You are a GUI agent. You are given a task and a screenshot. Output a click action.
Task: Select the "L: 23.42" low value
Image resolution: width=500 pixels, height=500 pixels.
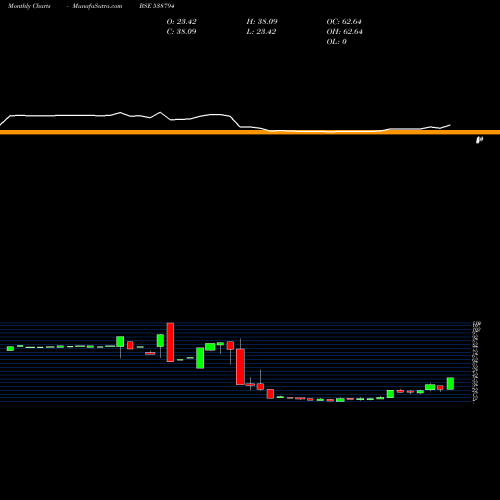point(261,31)
